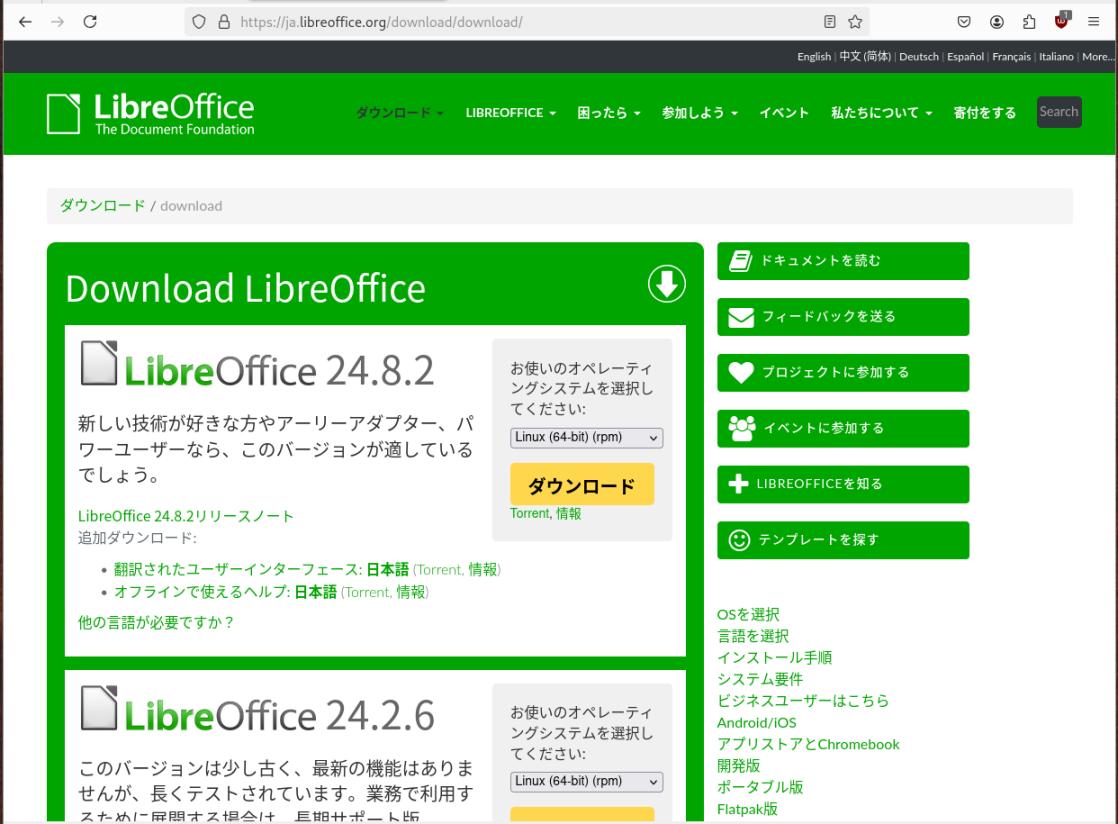Switch language to English
The height and width of the screenshot is (824, 1118).
coord(814,57)
